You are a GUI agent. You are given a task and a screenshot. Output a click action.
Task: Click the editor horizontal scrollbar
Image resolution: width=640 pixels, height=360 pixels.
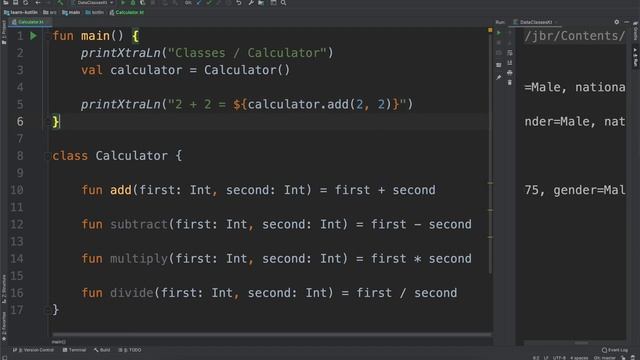tap(272, 335)
